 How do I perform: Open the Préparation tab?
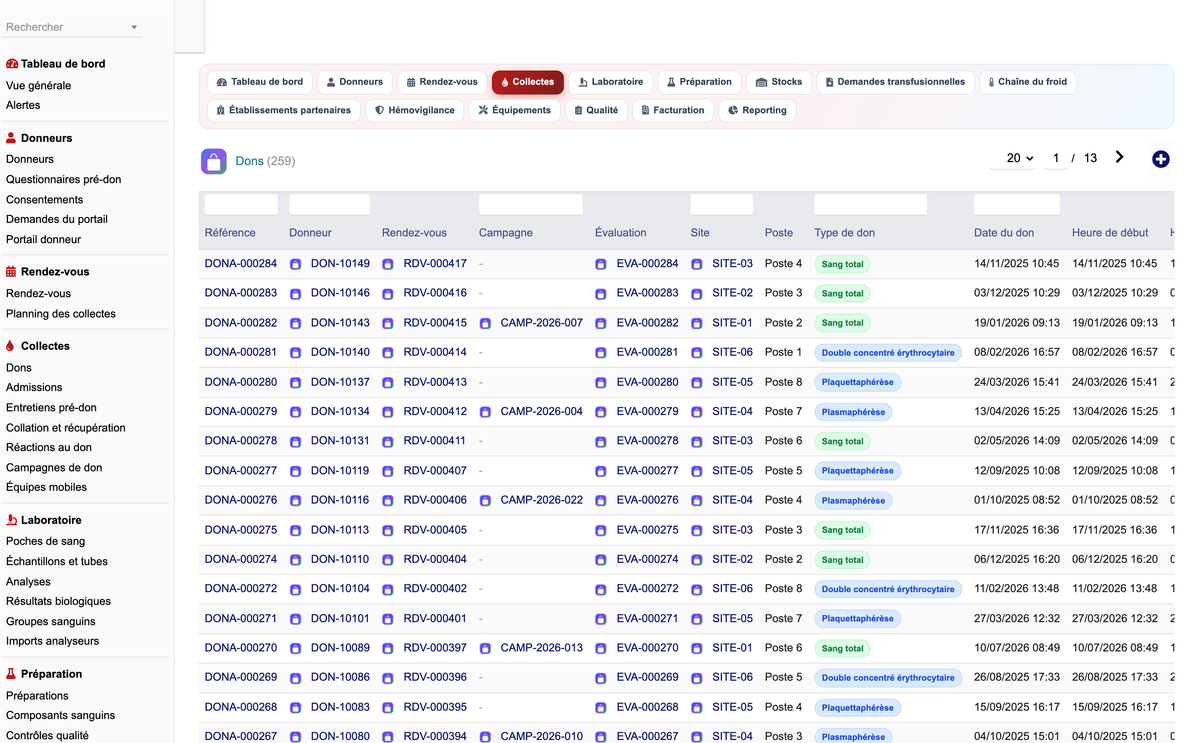(x=699, y=82)
